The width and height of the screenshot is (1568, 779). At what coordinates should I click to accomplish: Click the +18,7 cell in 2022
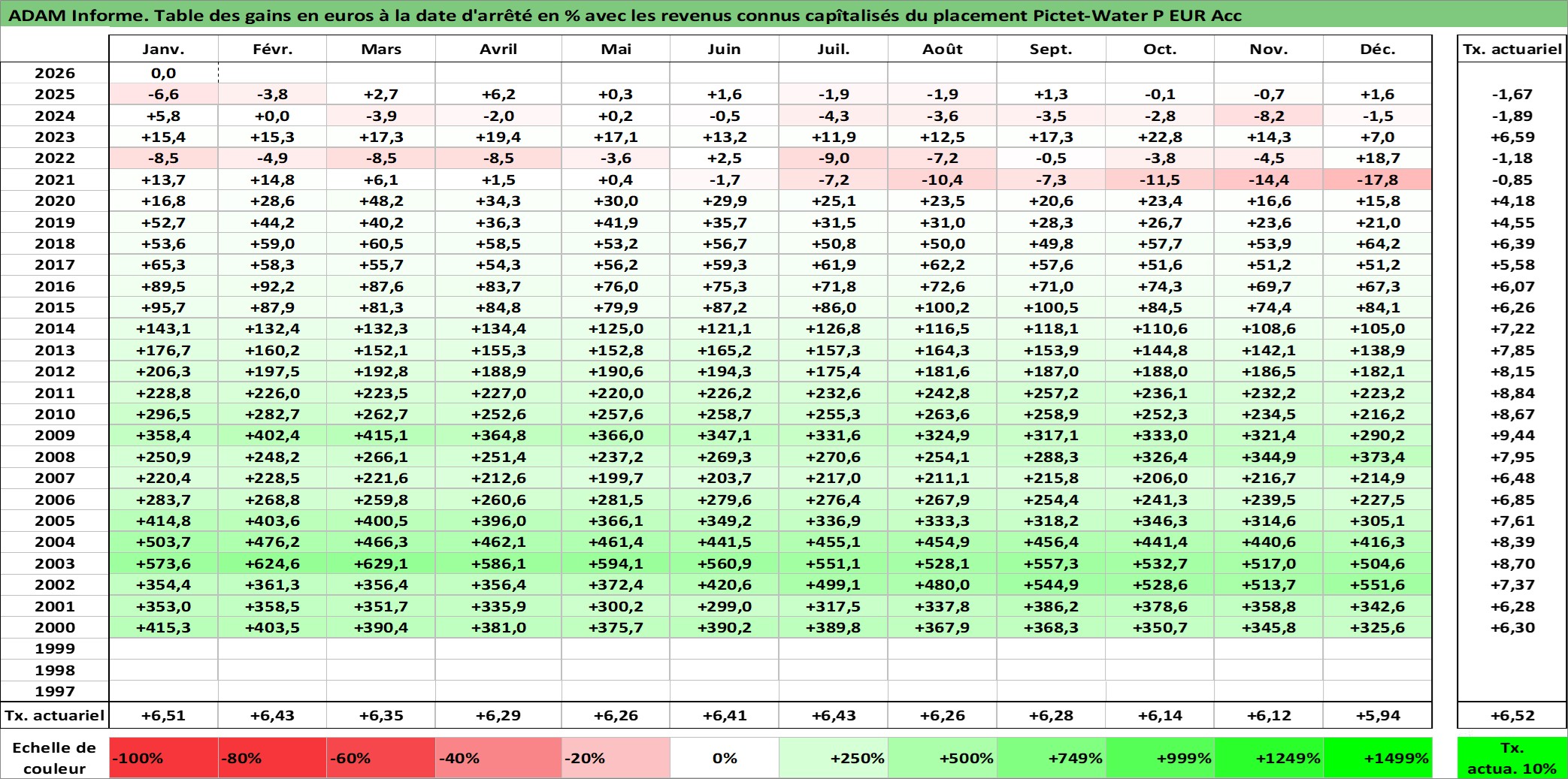pyautogui.click(x=1378, y=158)
